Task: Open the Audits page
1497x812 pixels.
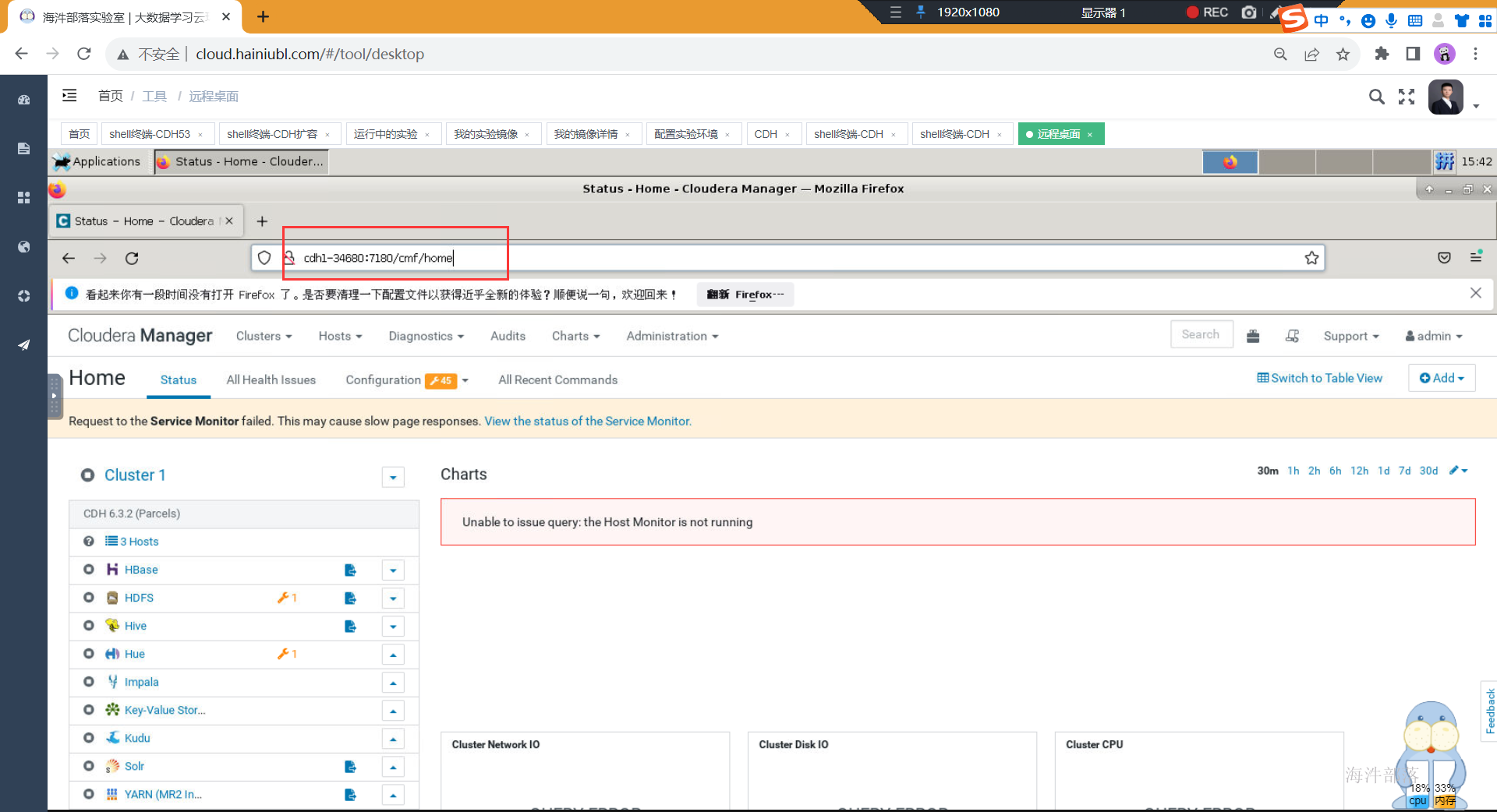Action: (508, 336)
